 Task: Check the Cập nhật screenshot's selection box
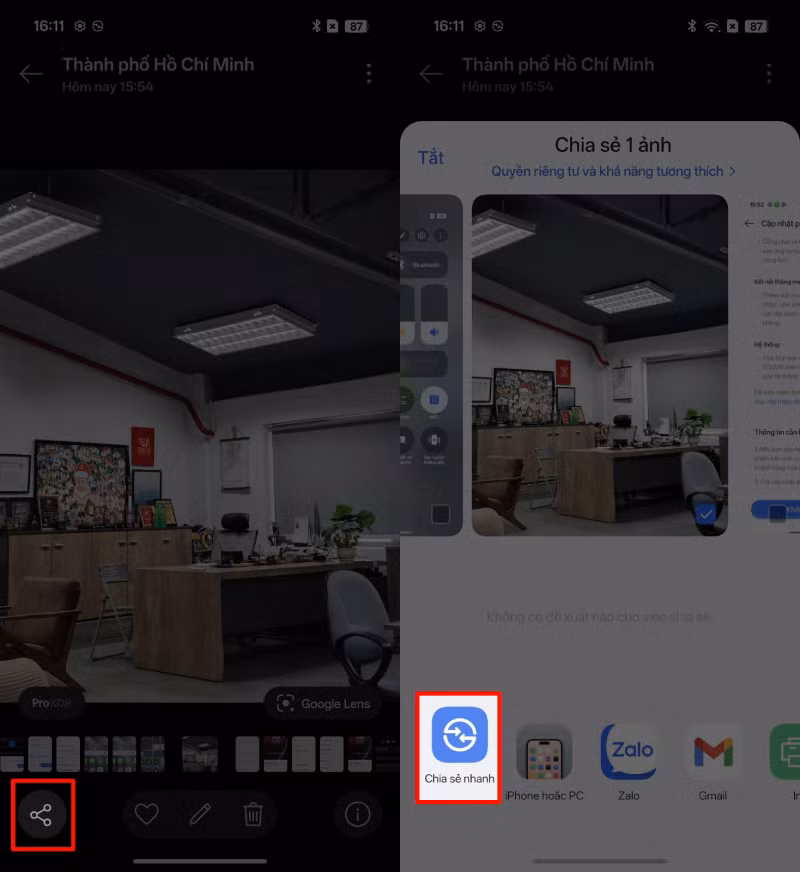coord(776,512)
